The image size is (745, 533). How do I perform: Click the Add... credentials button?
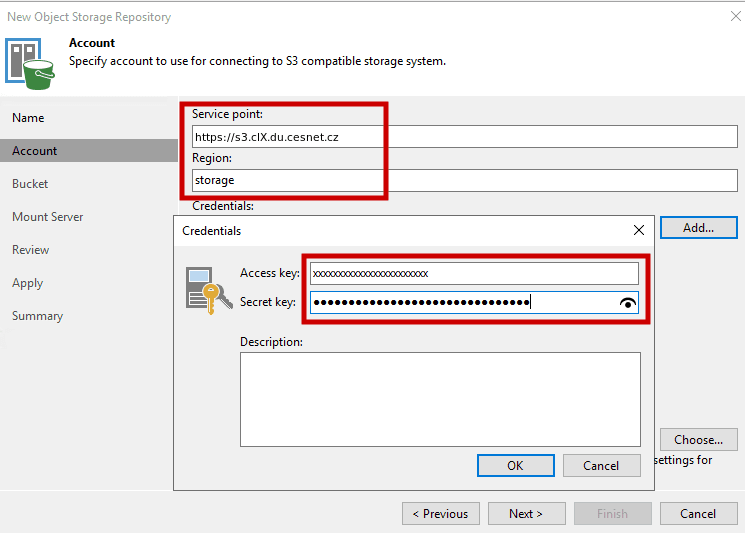698,228
